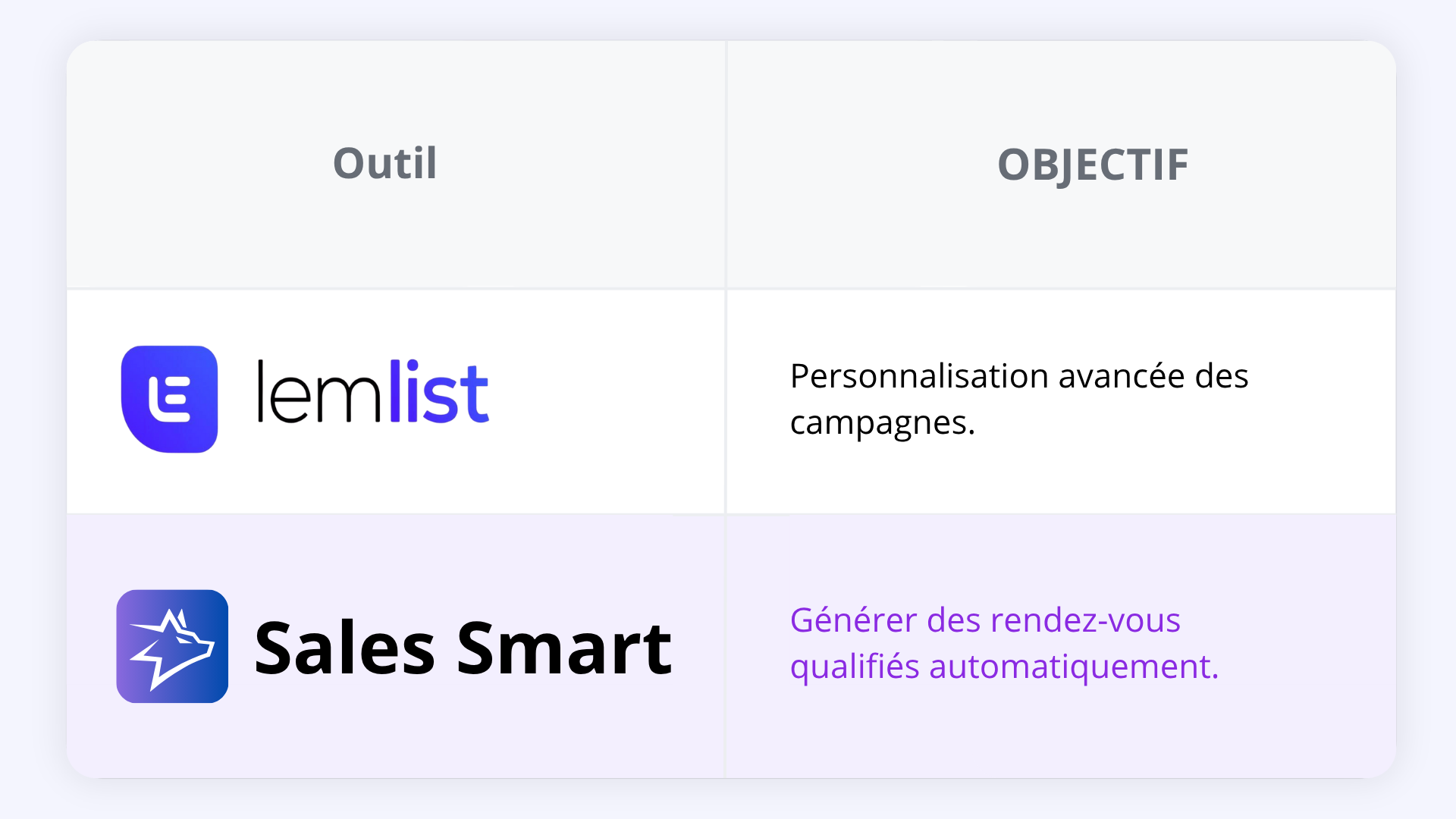Click the word 'Sales' in bottom row

pyautogui.click(x=344, y=647)
